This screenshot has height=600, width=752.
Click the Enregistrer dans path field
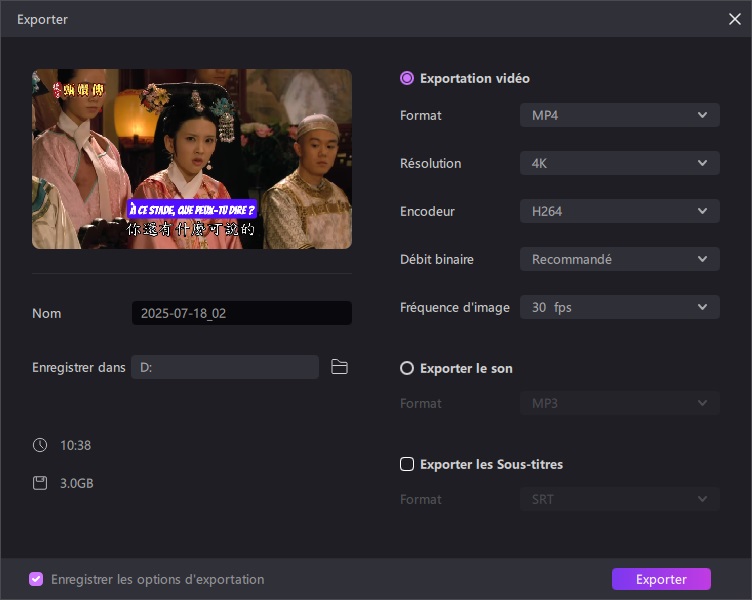(x=225, y=367)
